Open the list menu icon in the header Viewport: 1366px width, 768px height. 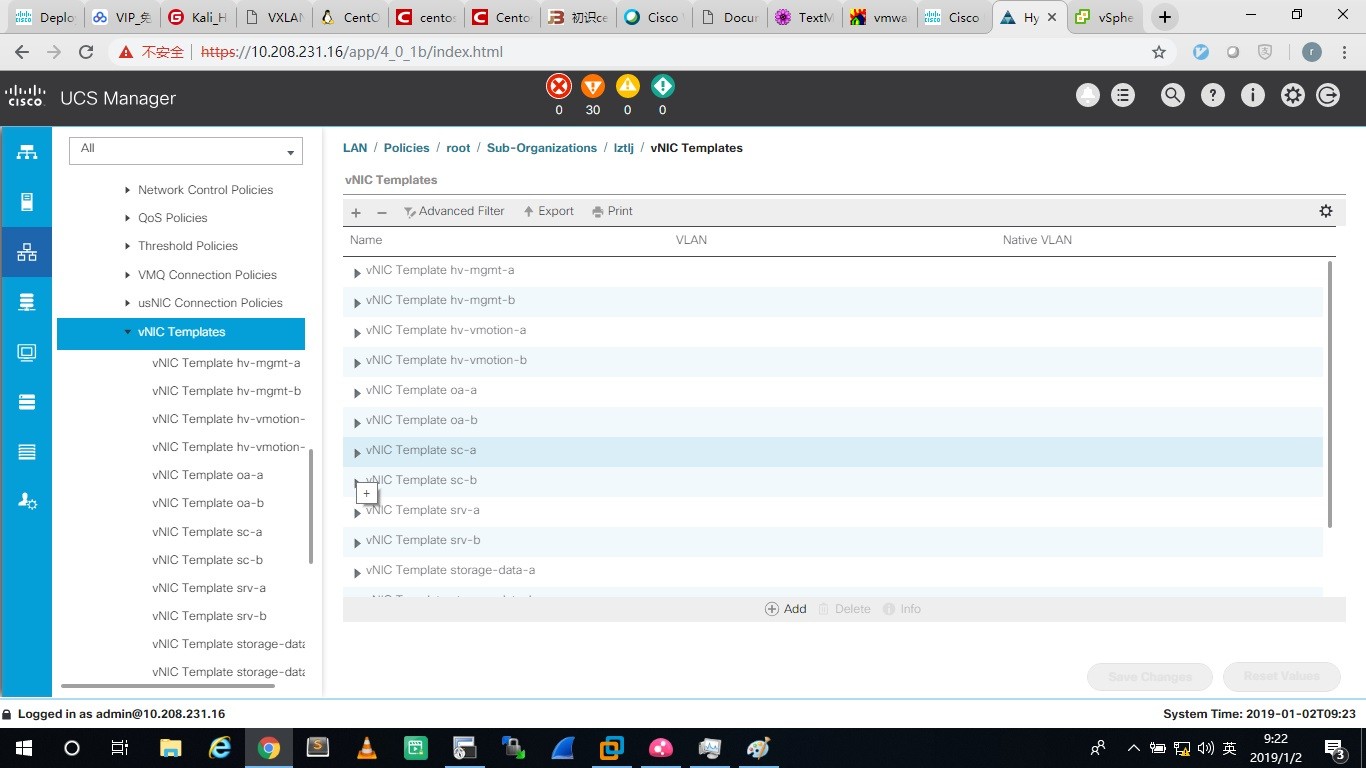click(x=1123, y=96)
